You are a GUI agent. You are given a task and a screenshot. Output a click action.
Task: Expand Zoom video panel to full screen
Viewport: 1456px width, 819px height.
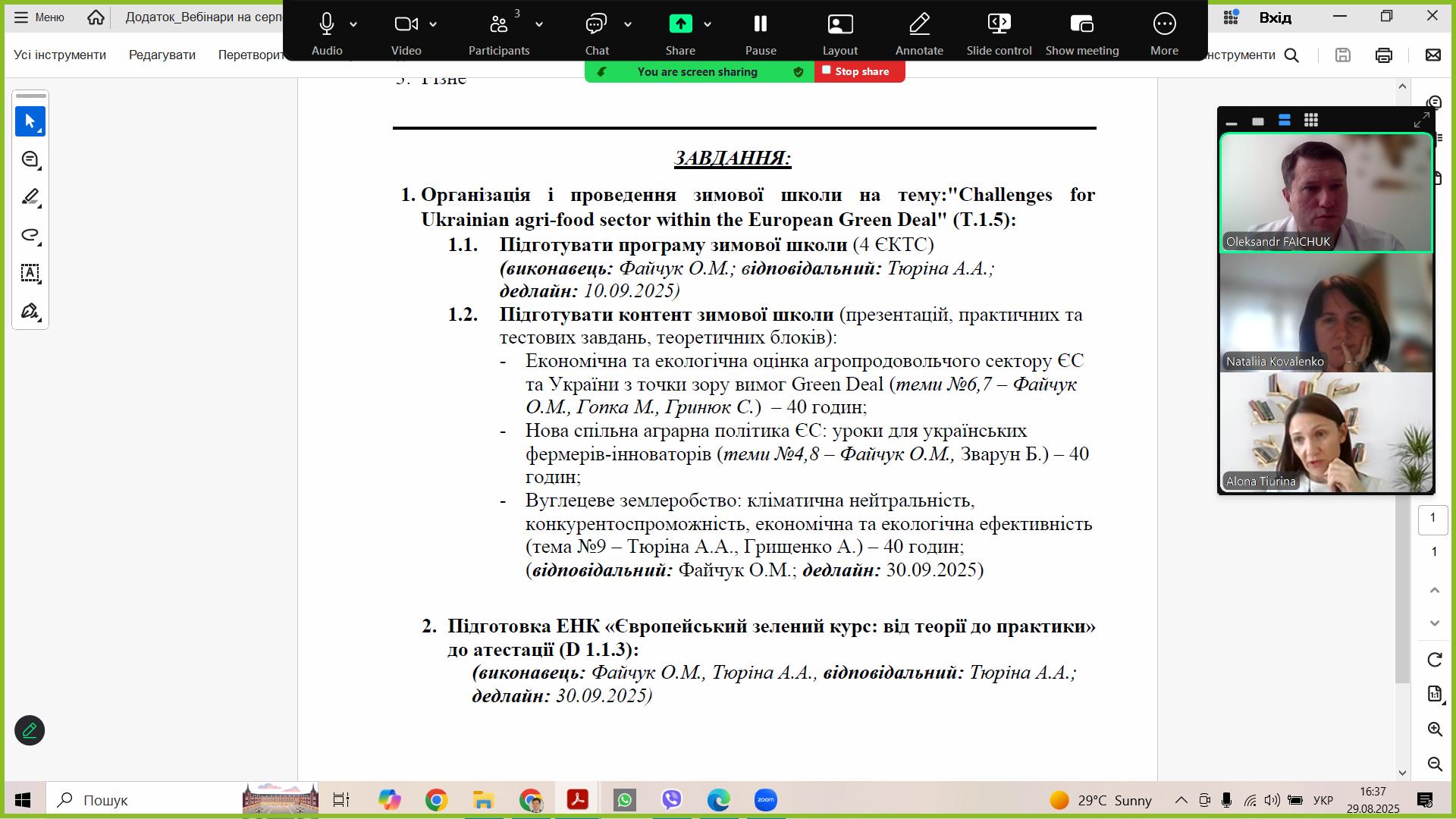click(x=1422, y=120)
